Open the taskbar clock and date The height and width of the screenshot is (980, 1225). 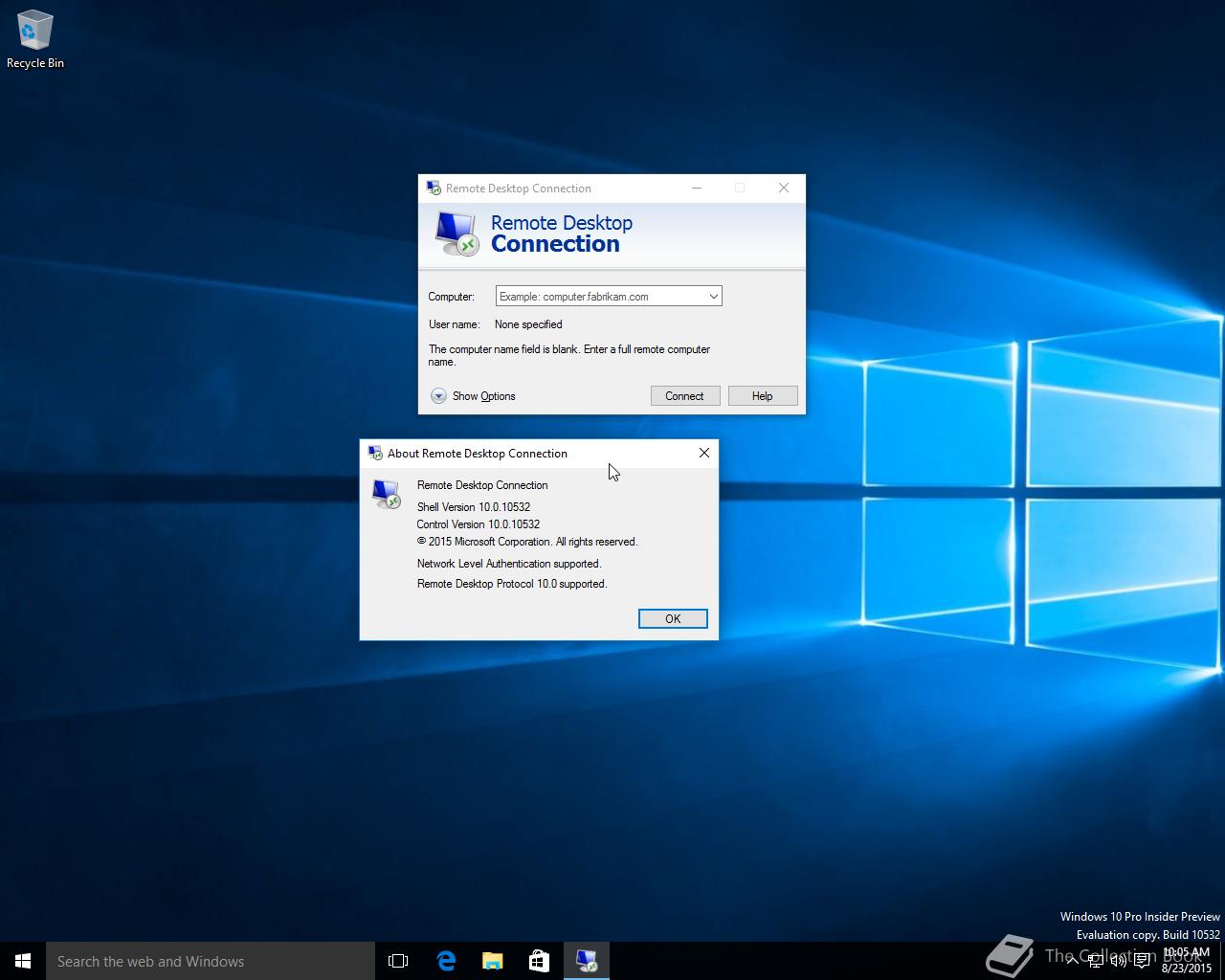(1186, 961)
